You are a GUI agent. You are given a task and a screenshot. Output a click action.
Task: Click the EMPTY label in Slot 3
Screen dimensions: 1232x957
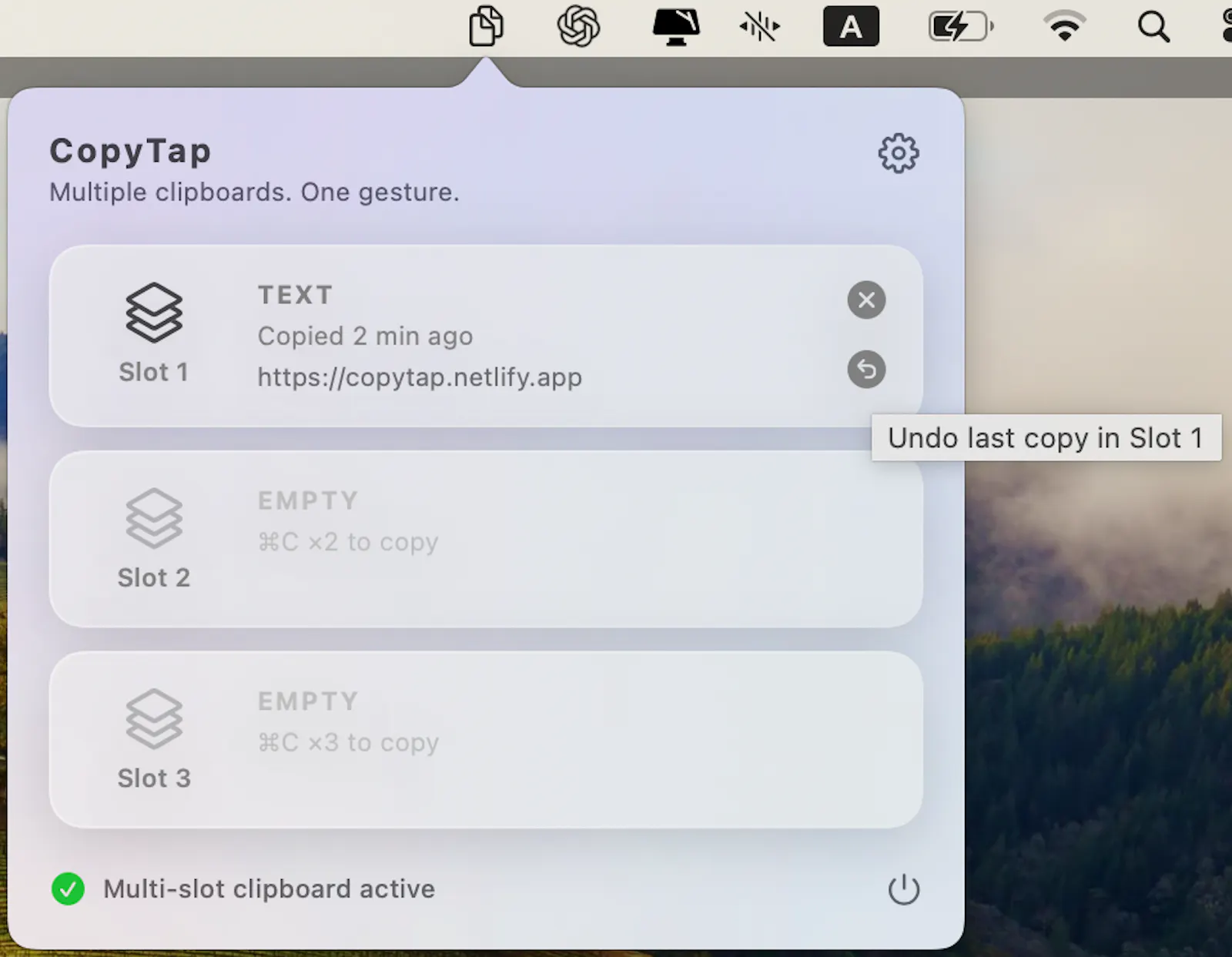click(308, 701)
